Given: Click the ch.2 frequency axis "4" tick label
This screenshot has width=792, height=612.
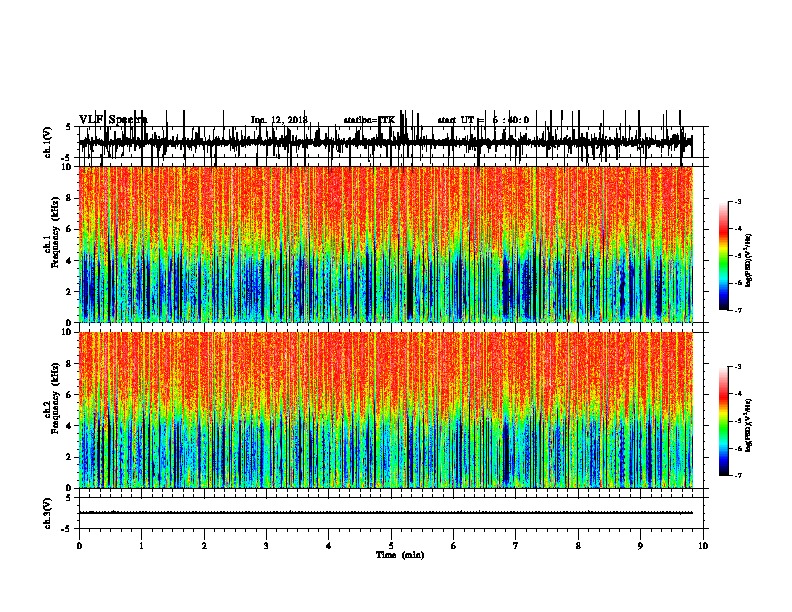Looking at the screenshot, I should tap(70, 426).
